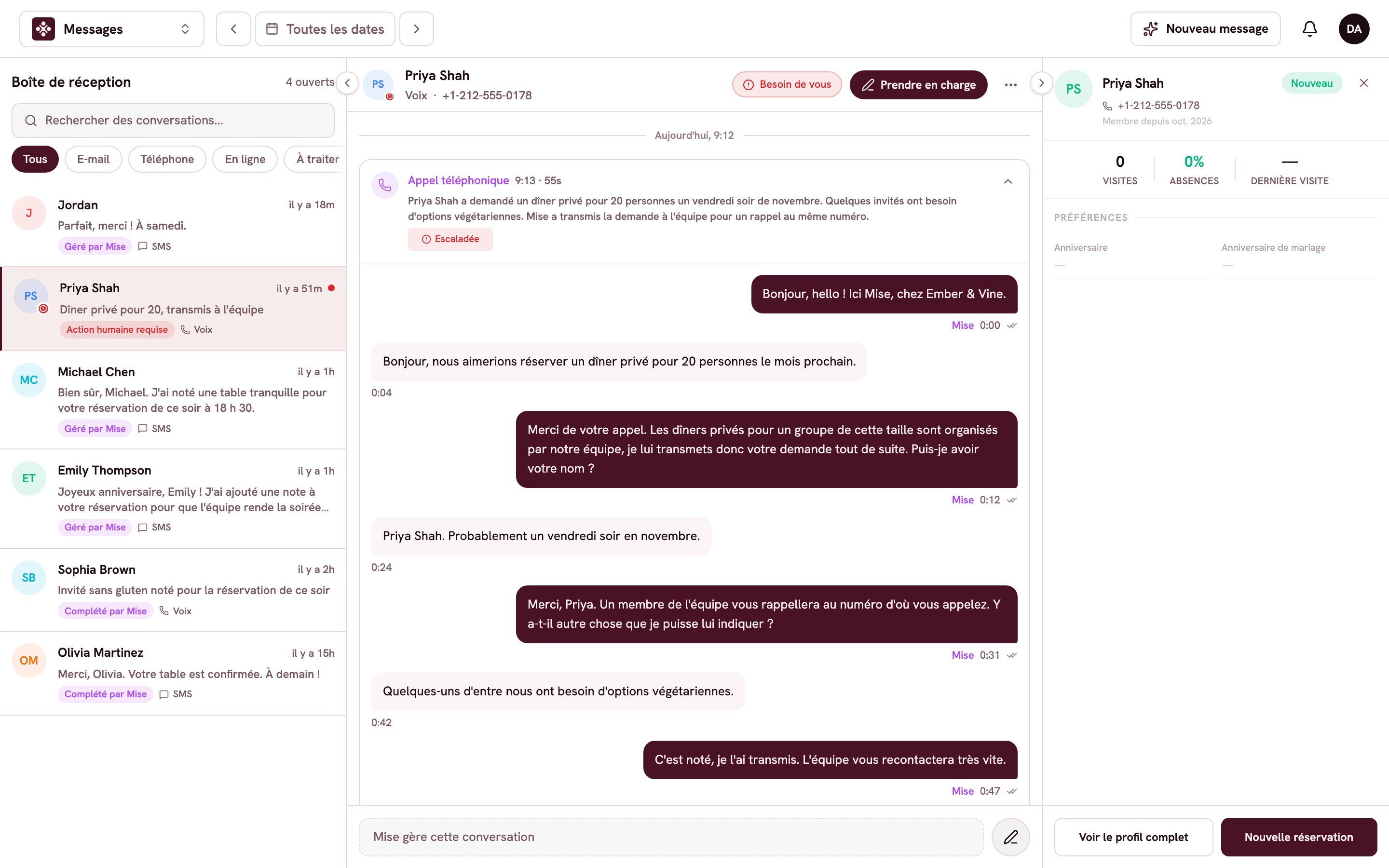1389x868 pixels.
Task: Click the ABSENCES 0% stat
Action: click(x=1194, y=170)
